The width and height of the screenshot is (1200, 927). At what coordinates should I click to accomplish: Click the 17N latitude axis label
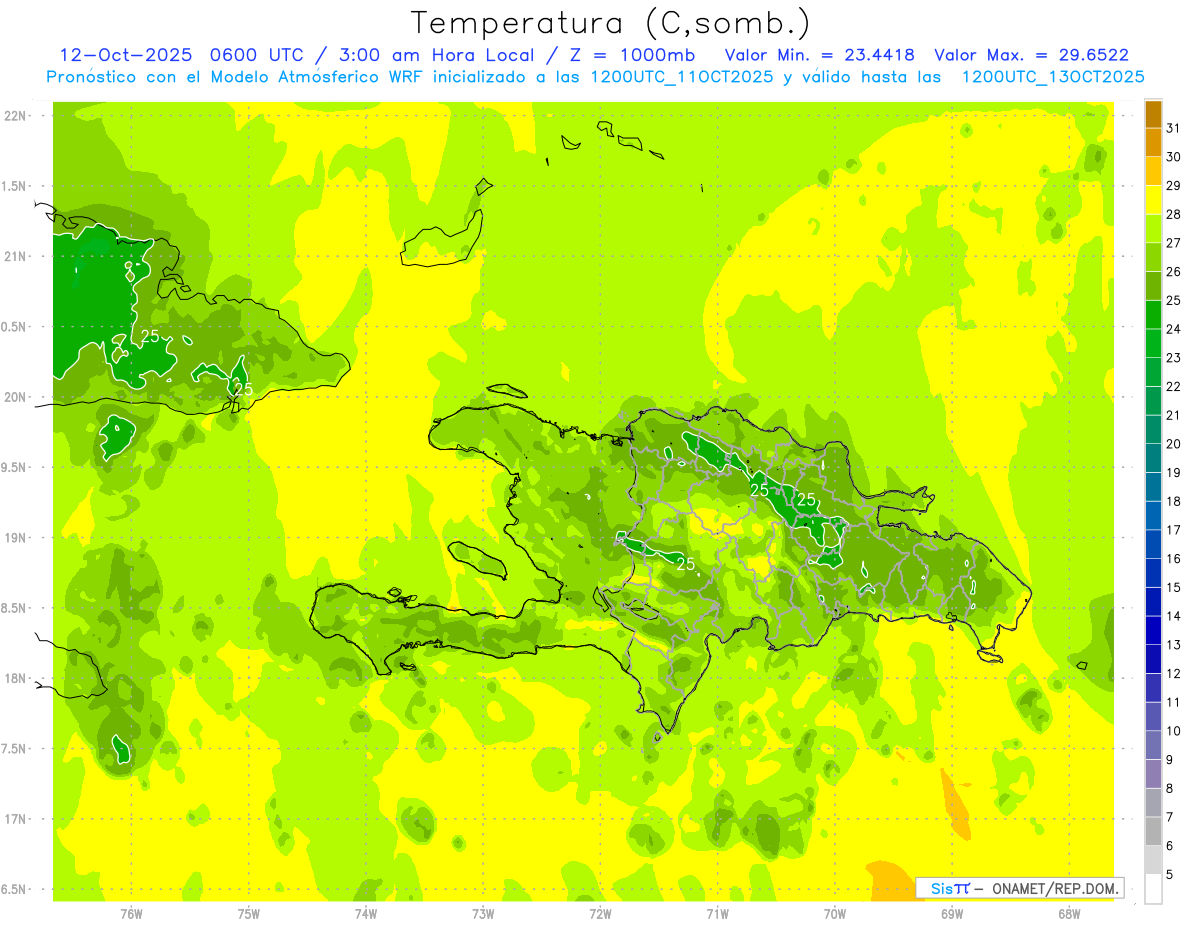click(x=16, y=819)
